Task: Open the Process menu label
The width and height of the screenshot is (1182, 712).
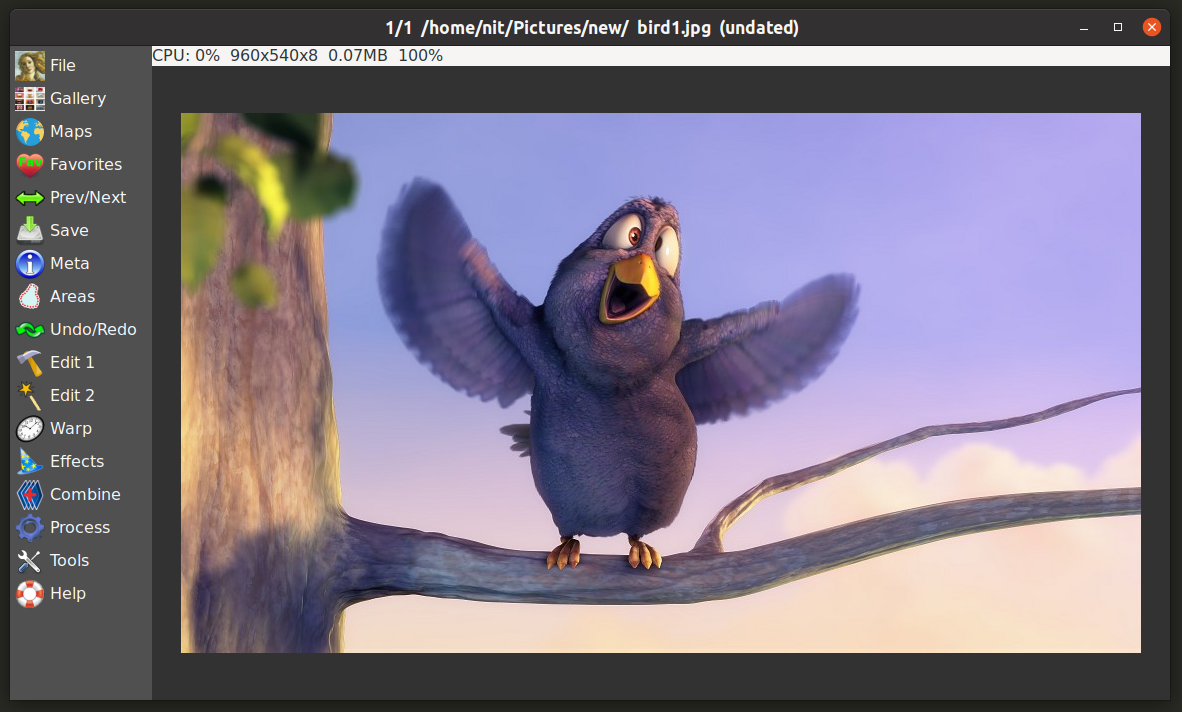Action: 80,528
